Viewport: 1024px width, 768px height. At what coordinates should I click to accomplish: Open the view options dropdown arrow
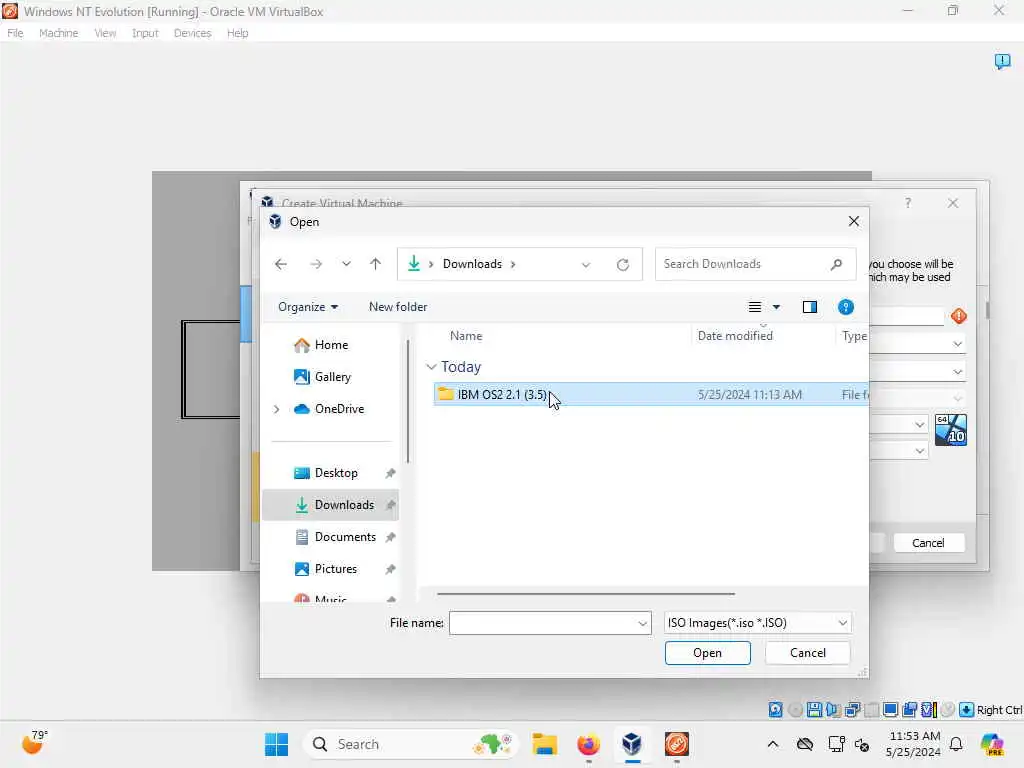(776, 307)
